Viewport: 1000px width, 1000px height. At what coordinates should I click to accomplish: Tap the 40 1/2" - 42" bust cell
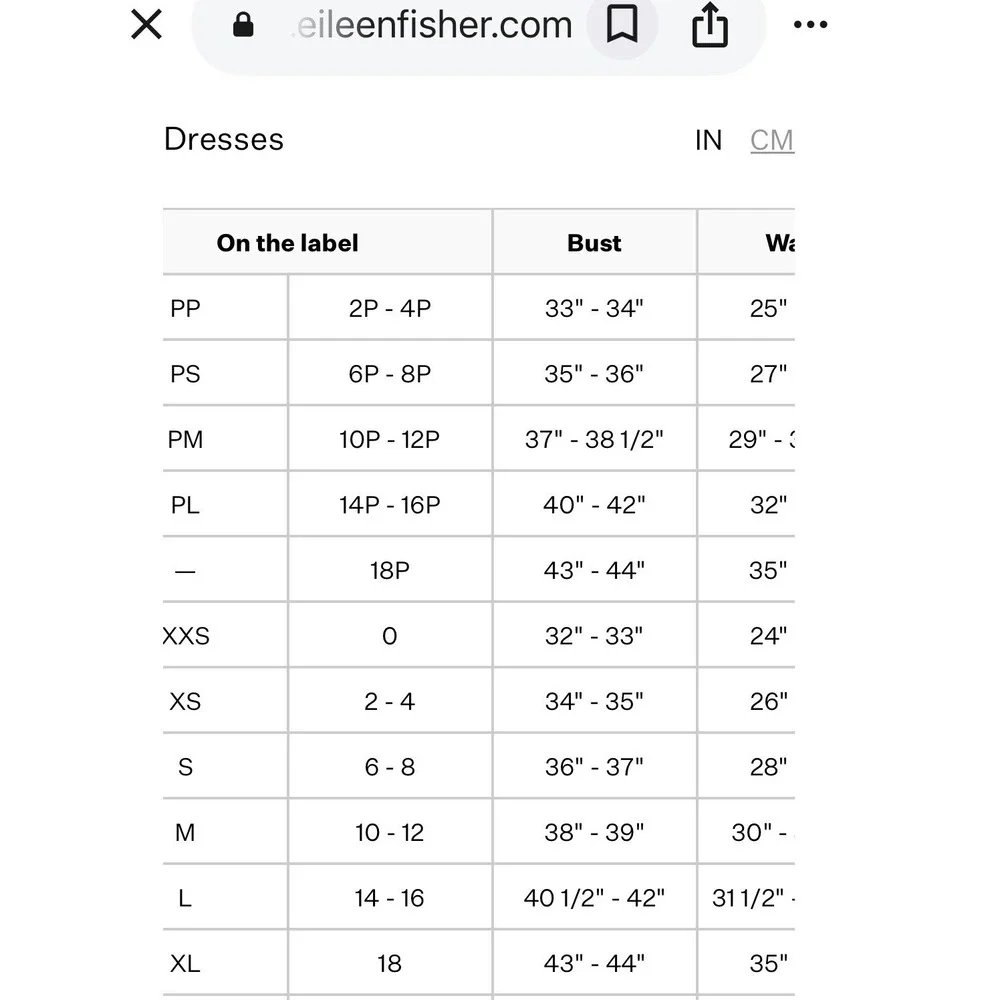pos(594,898)
